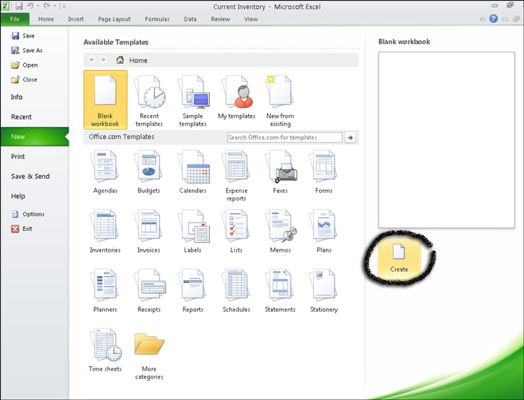The height and width of the screenshot is (400, 524).
Task: Open the Labels template category
Action: 193,231
